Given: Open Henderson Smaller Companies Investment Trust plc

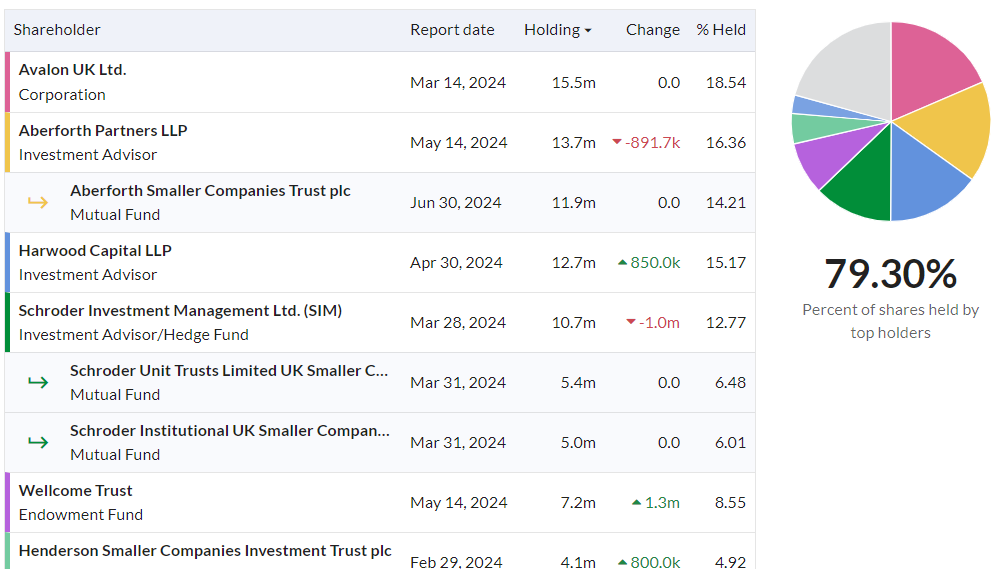Looking at the screenshot, I should pyautogui.click(x=205, y=551).
